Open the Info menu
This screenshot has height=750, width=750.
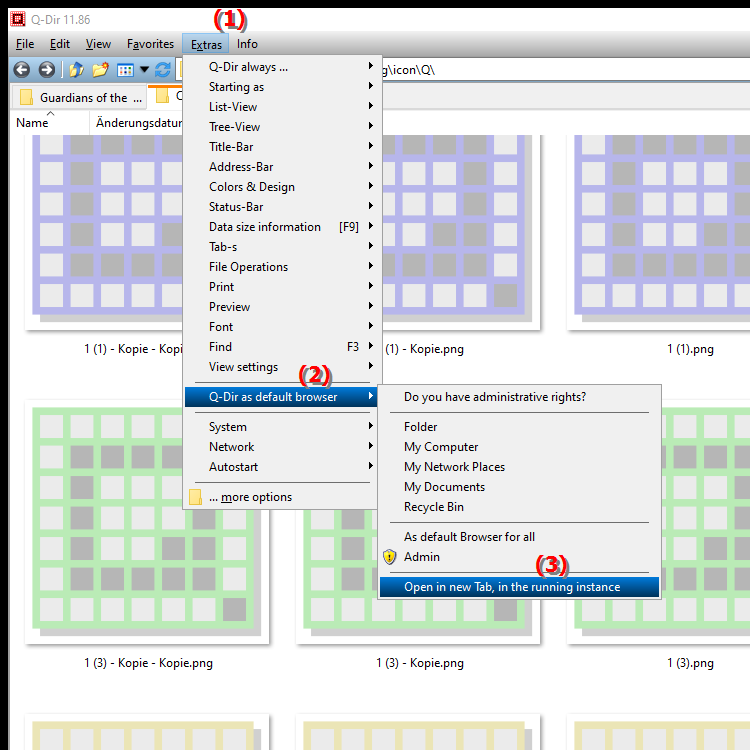(x=247, y=44)
